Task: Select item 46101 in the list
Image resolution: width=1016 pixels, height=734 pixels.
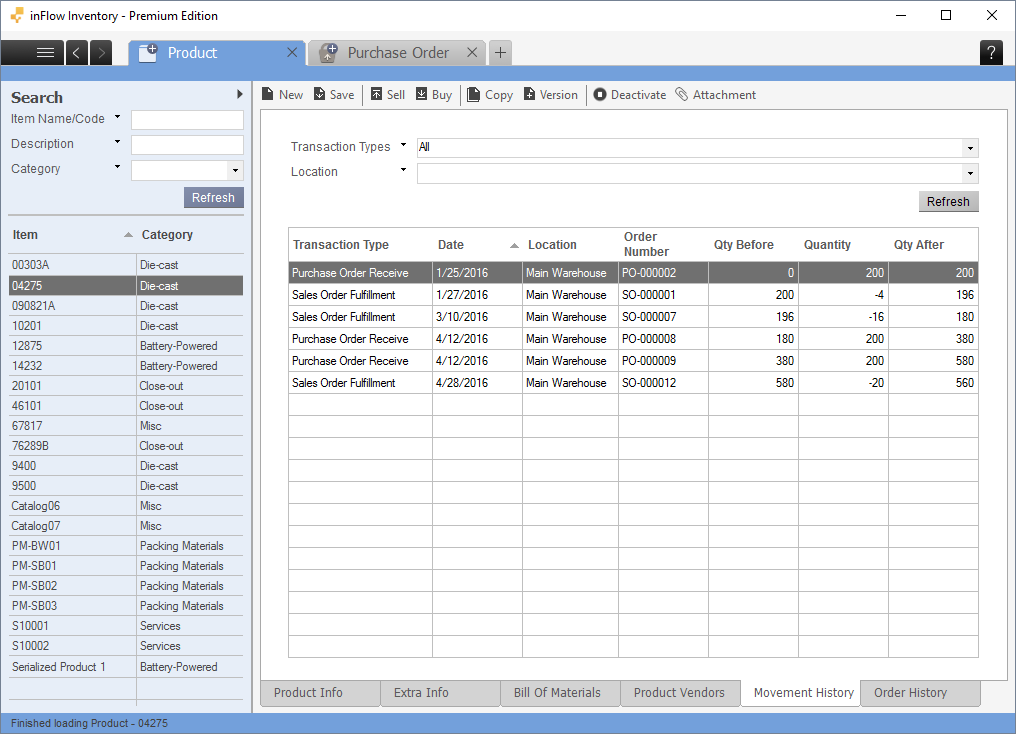Action: point(126,406)
